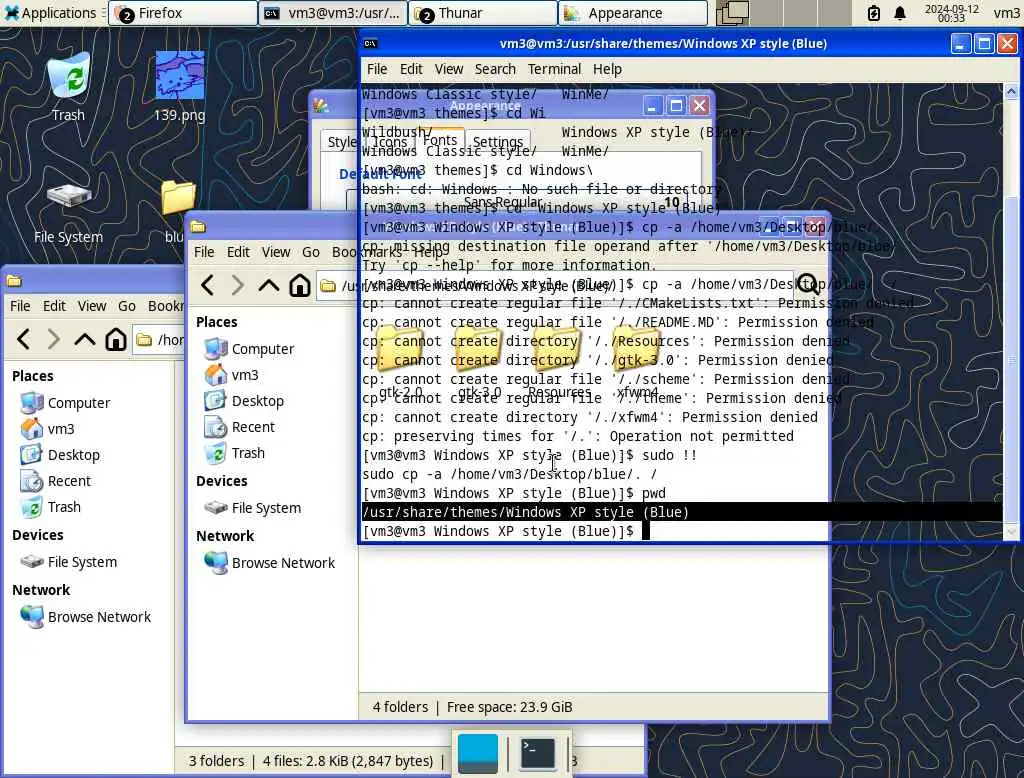Image resolution: width=1024 pixels, height=778 pixels.
Task: Open the Terminal menu in the terminal
Action: tap(554, 69)
